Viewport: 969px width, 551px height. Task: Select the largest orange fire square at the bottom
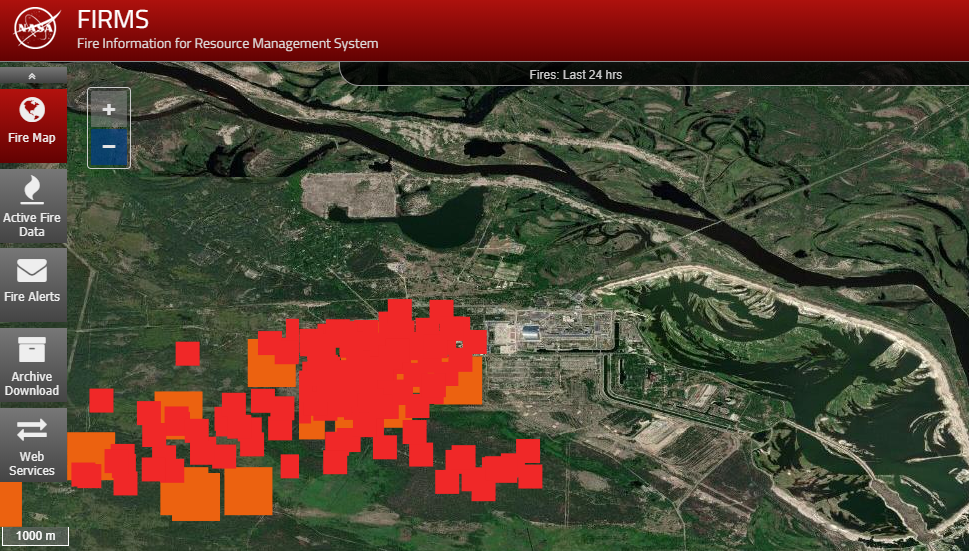(248, 491)
